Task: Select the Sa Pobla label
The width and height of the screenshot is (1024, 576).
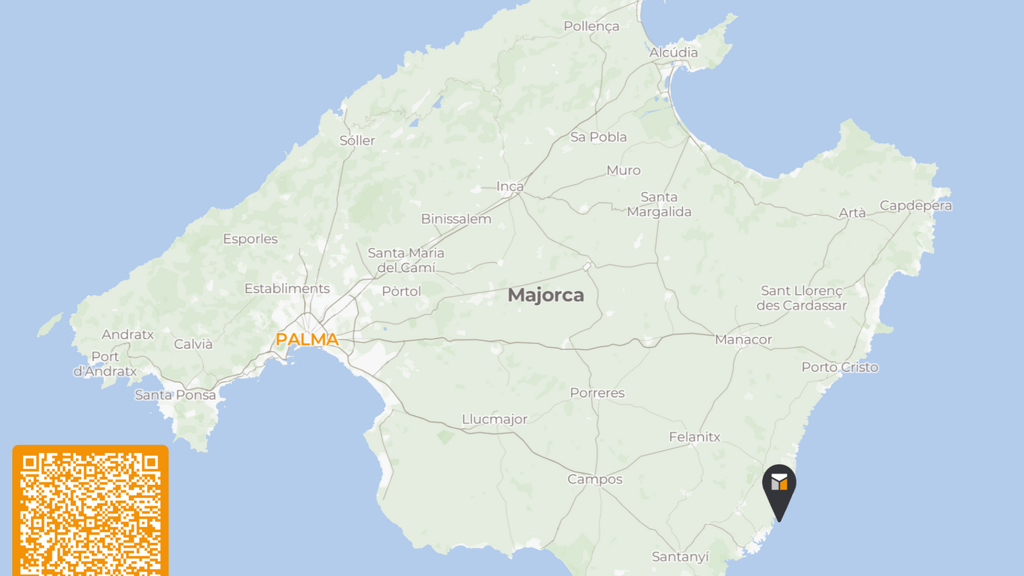Action: coord(598,137)
